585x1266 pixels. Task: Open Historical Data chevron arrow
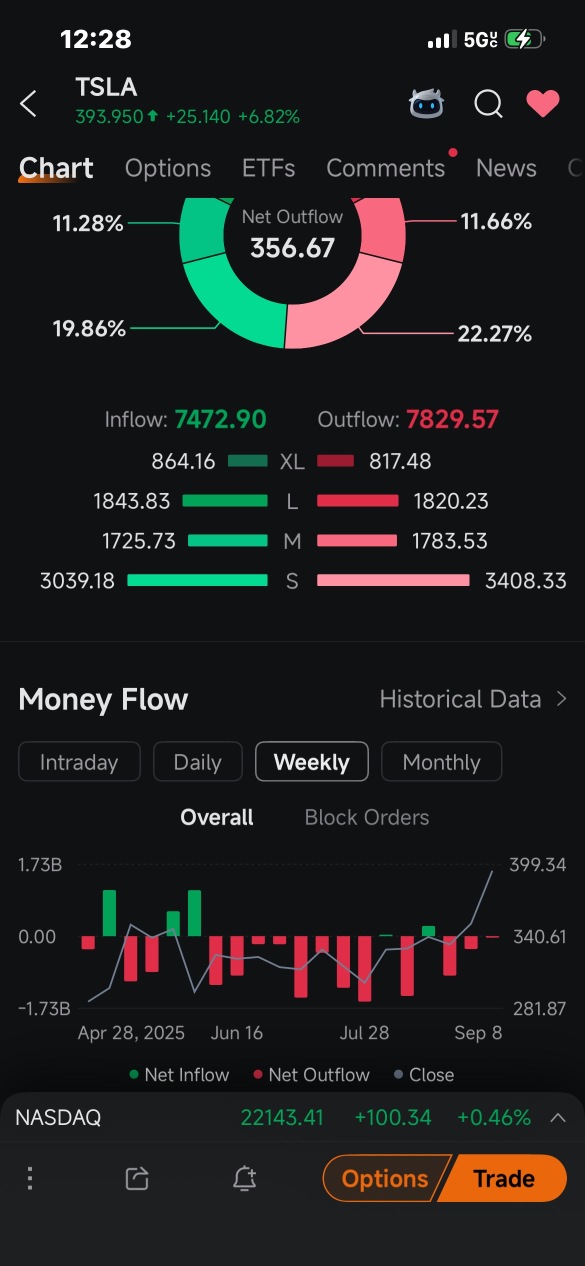point(561,699)
